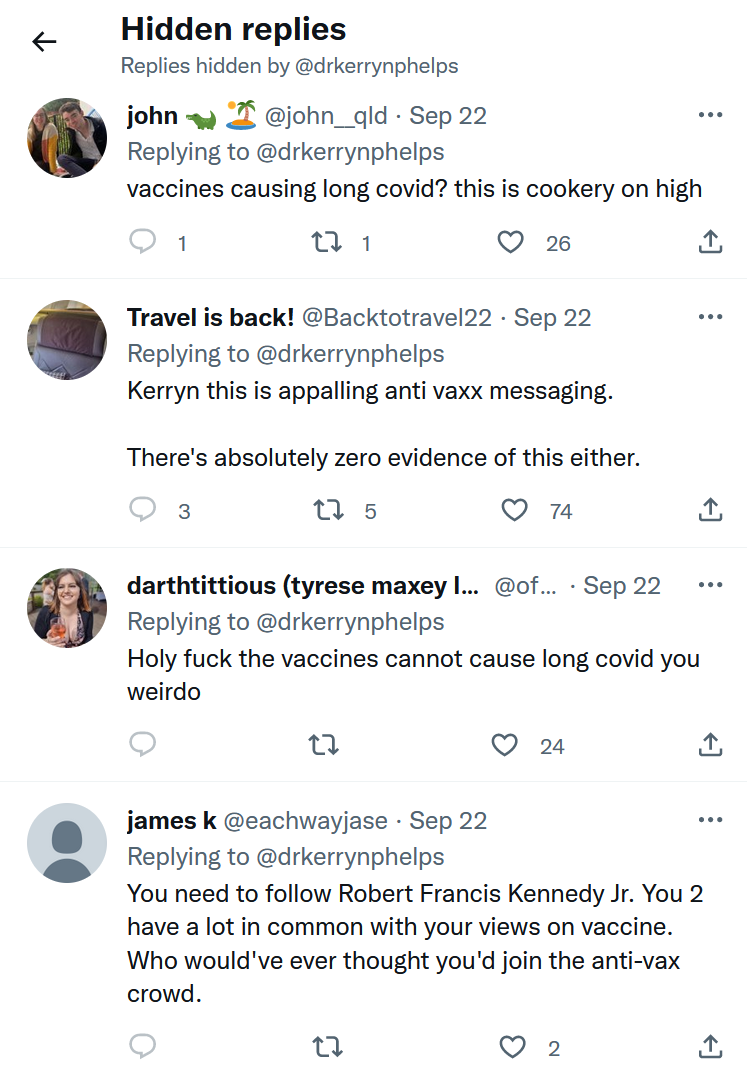Open more options for john's tweet
The image size is (747, 1081).
coord(710,115)
